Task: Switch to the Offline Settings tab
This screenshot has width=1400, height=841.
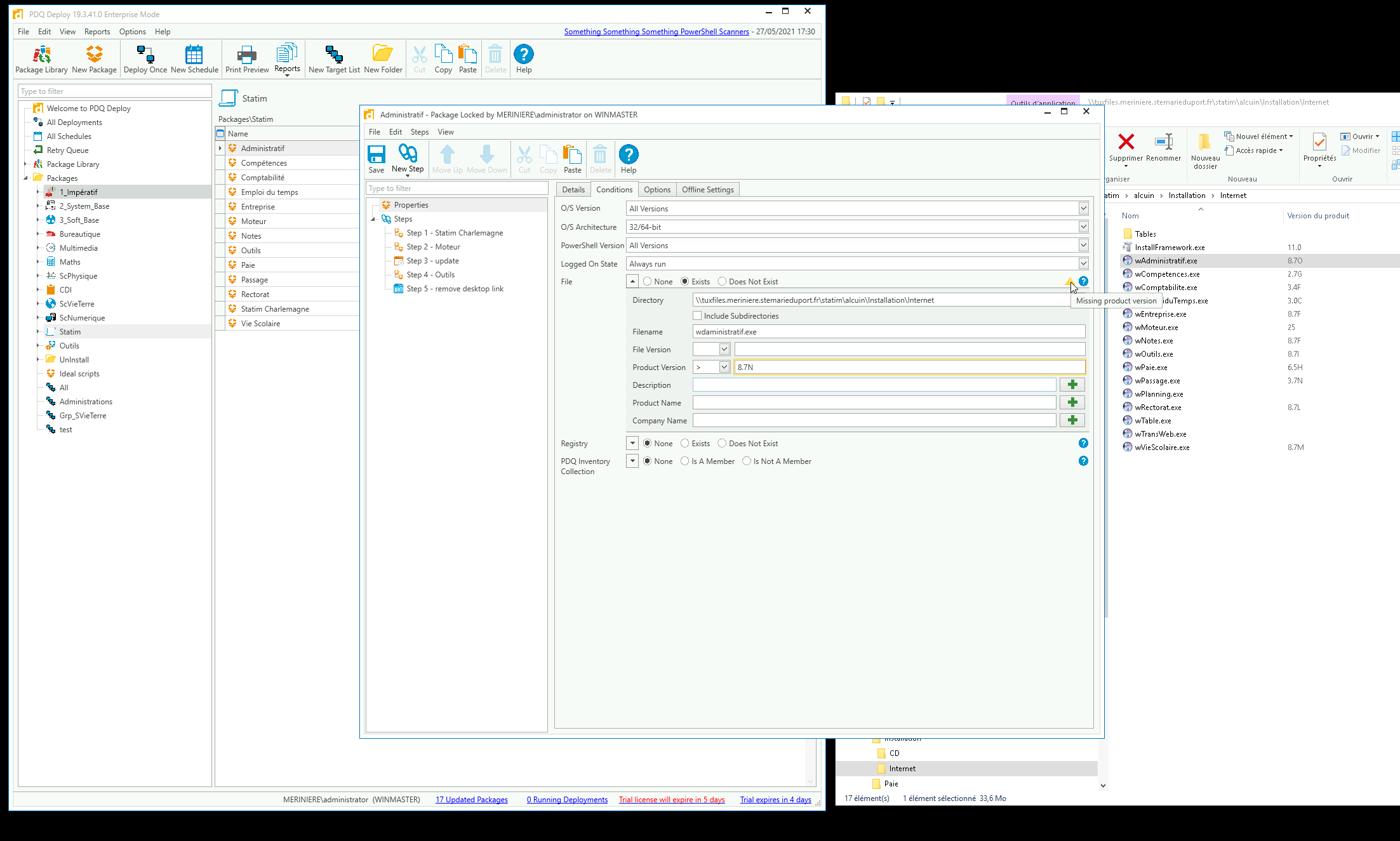Action: (x=707, y=189)
